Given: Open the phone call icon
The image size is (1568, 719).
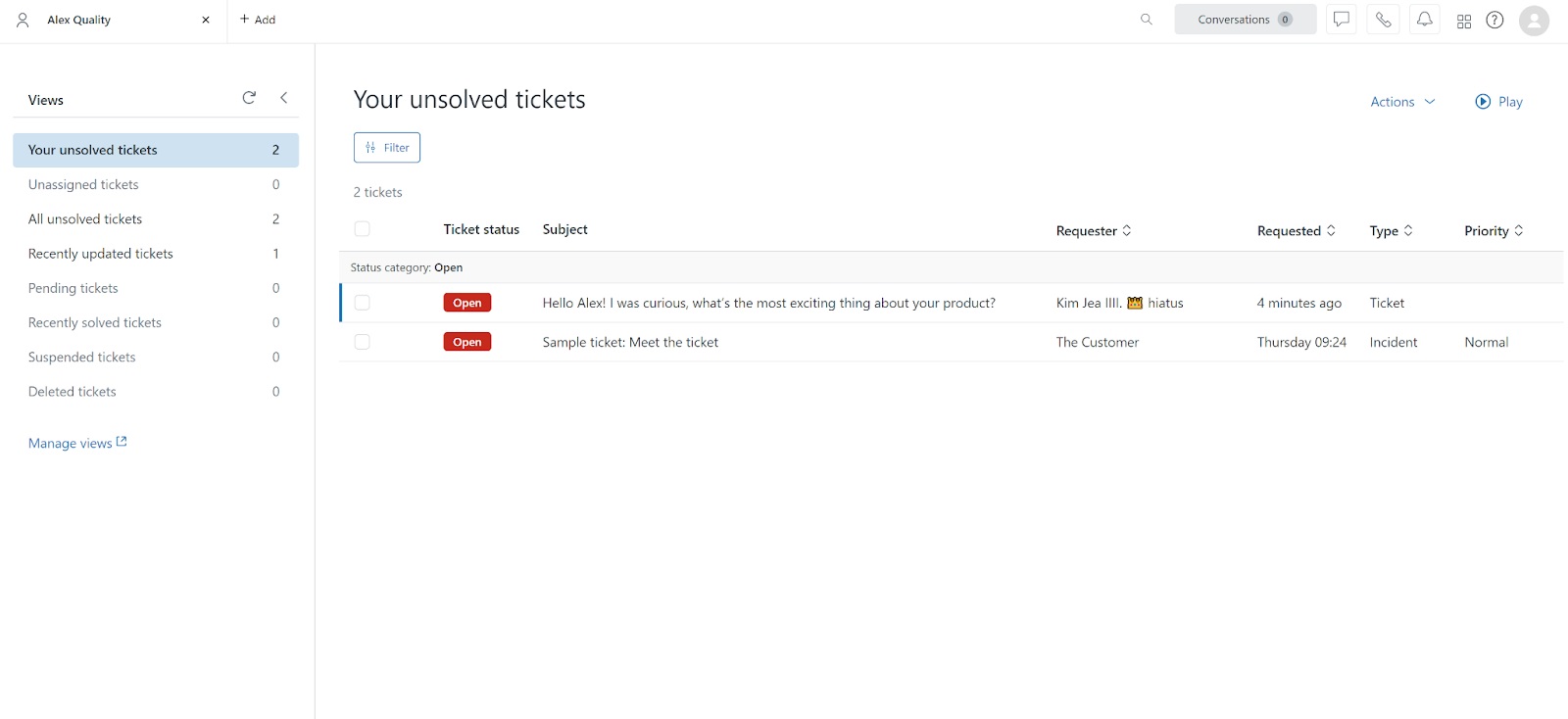Looking at the screenshot, I should [x=1383, y=20].
